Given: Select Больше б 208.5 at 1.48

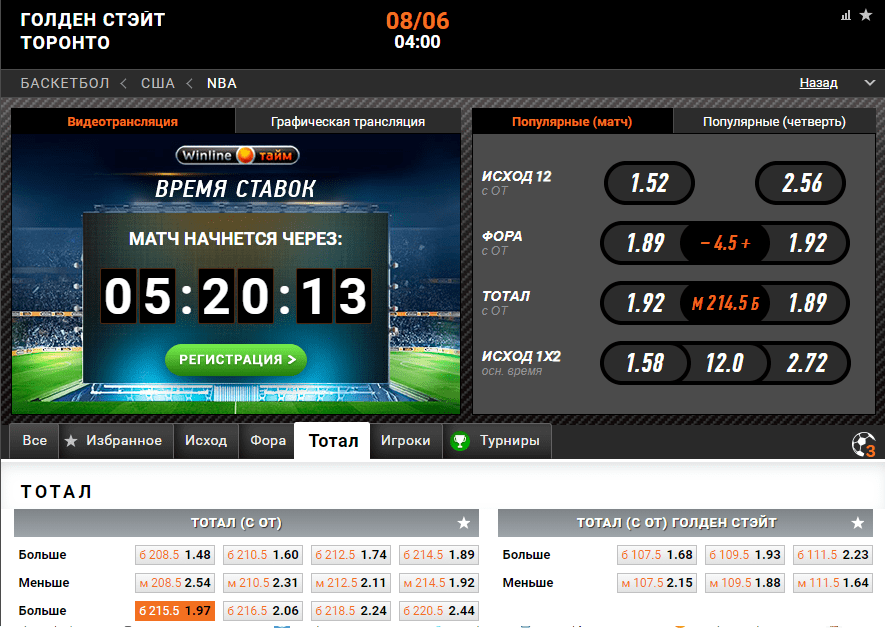Looking at the screenshot, I should point(175,555).
